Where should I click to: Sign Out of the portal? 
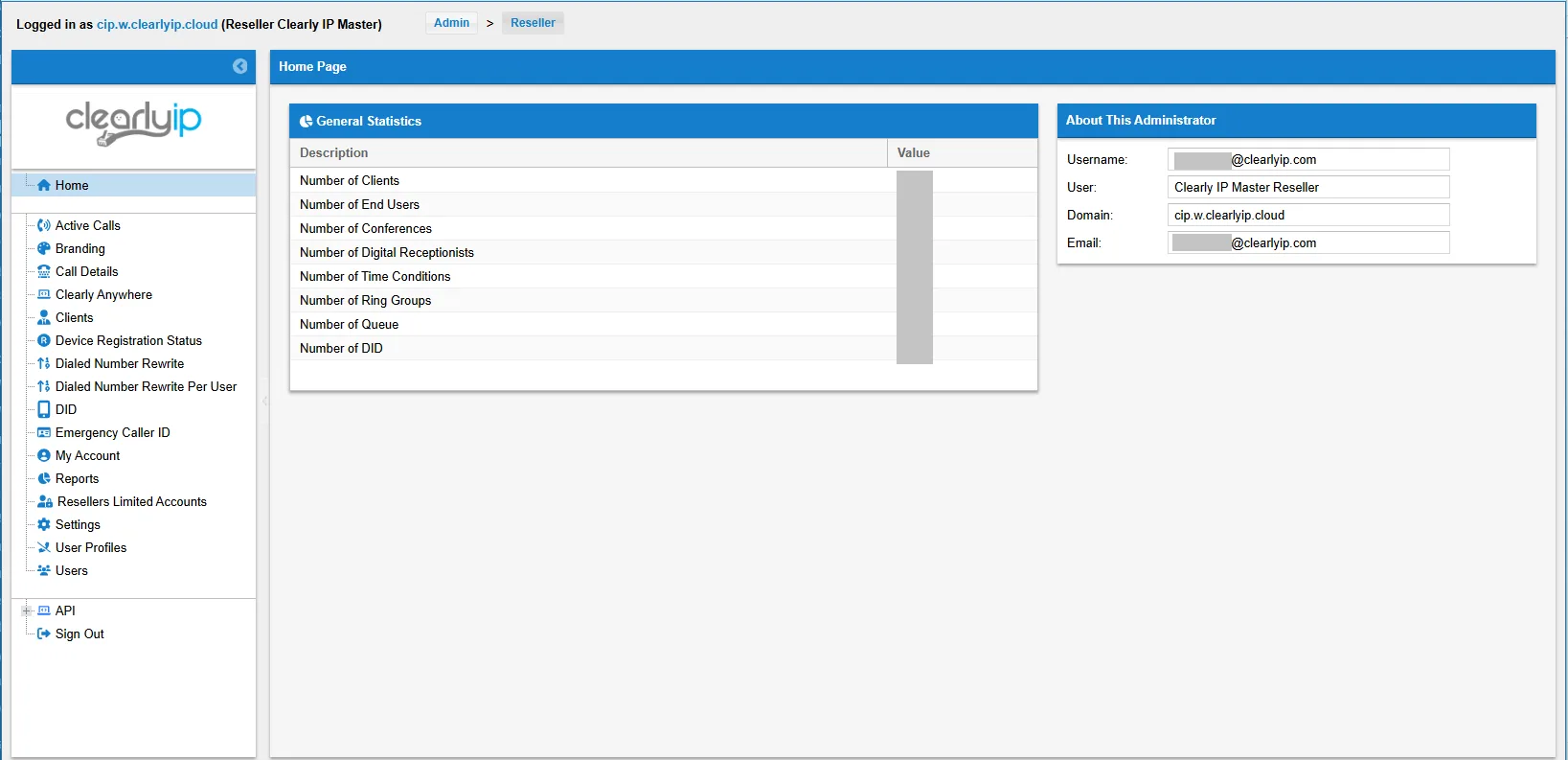[80, 633]
